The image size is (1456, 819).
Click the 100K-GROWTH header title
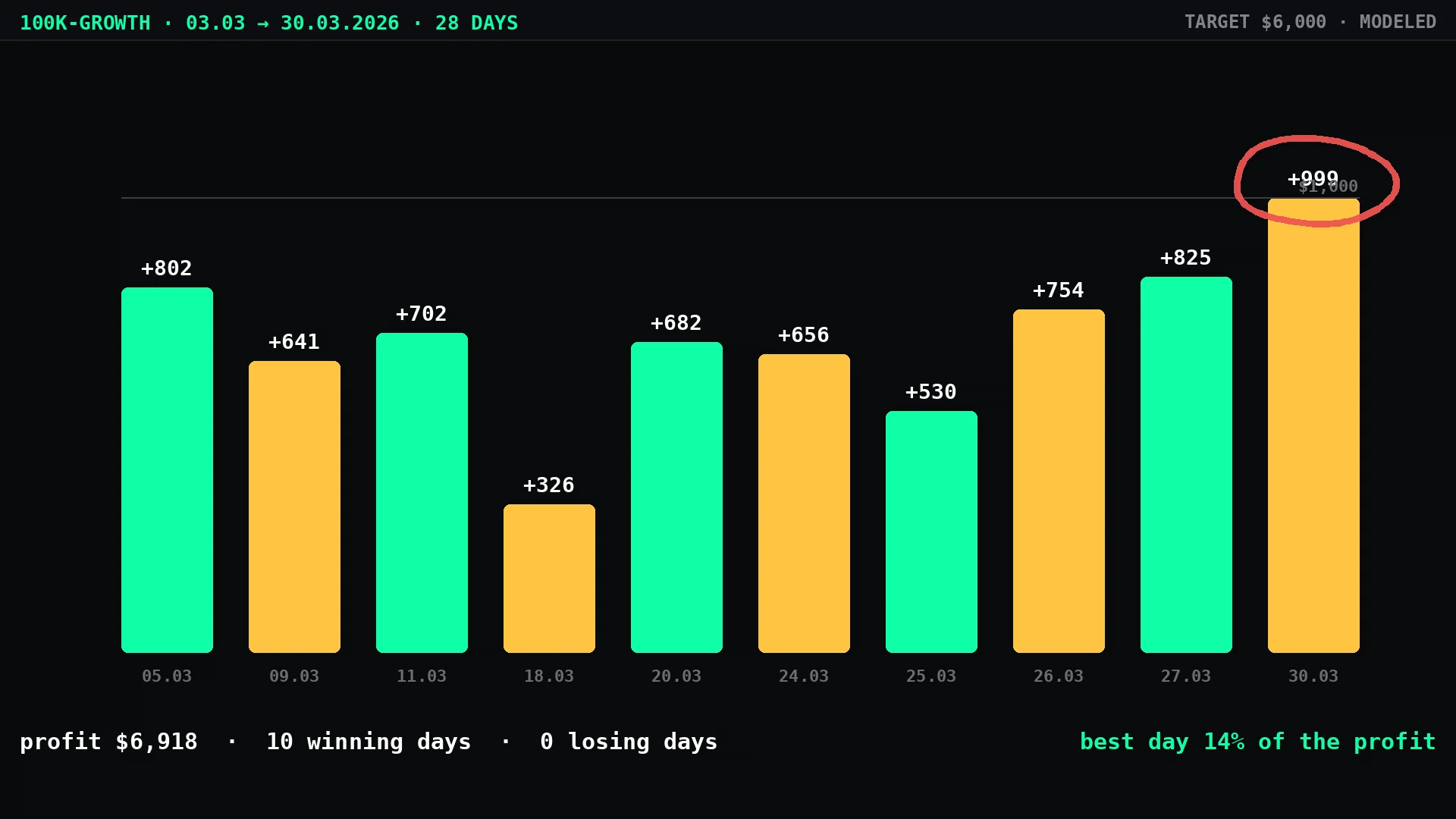85,24
